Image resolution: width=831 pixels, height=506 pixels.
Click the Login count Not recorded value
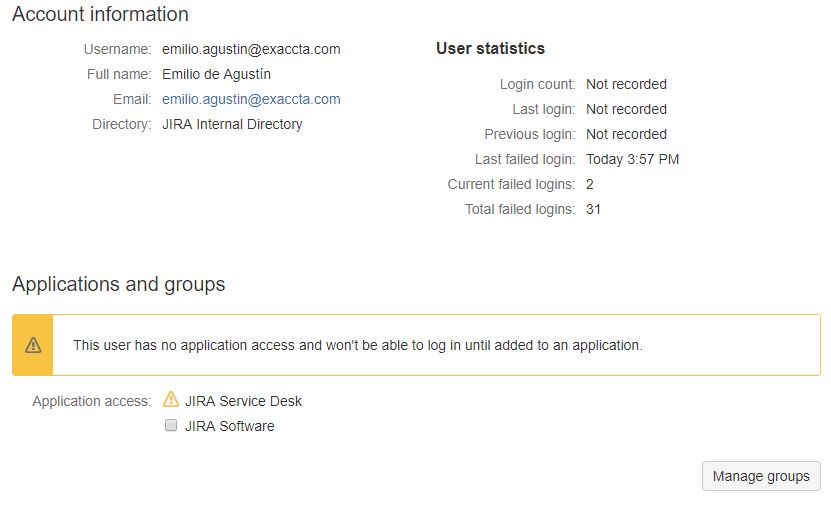coord(626,84)
